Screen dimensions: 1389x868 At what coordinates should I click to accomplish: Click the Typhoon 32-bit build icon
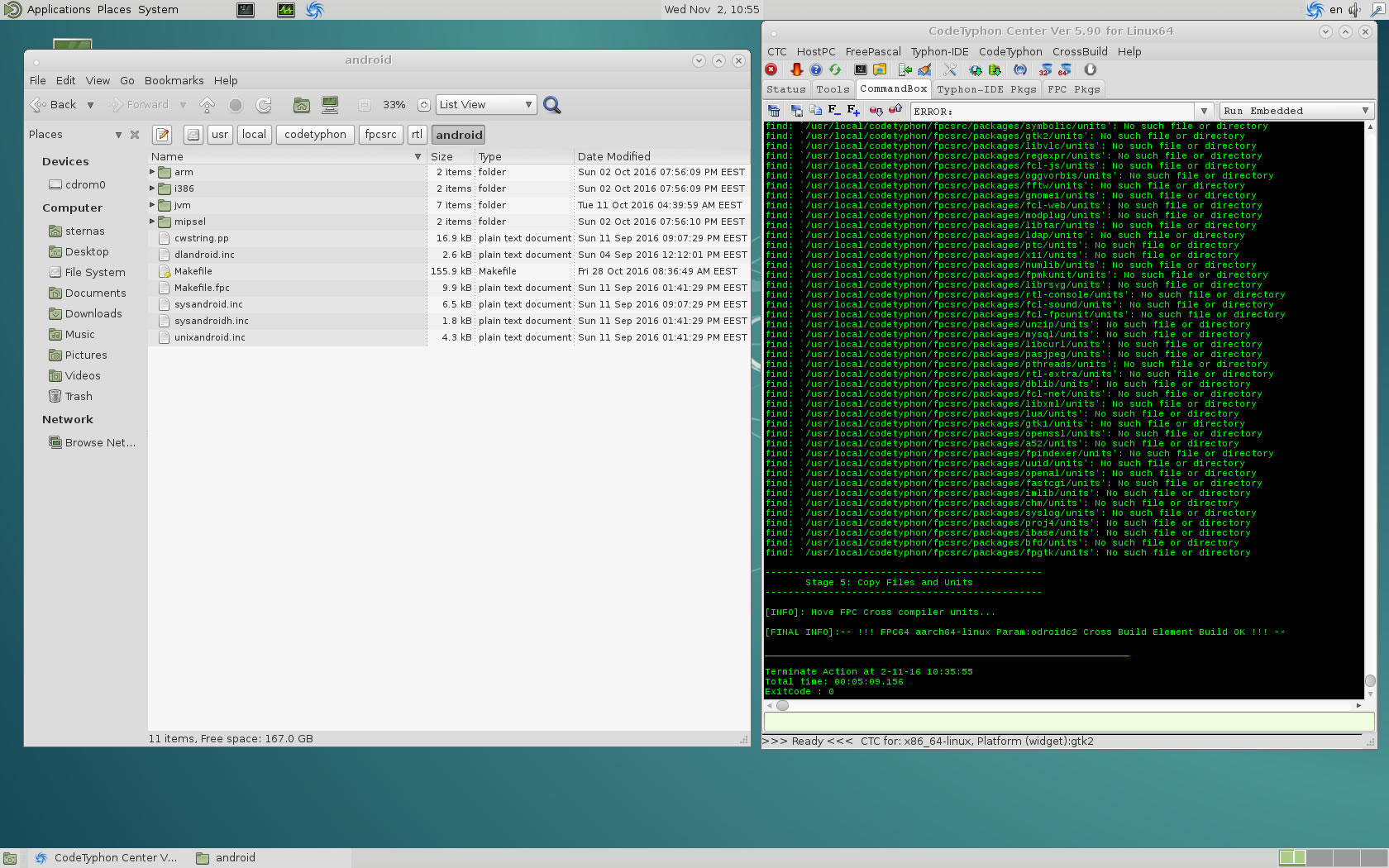click(1046, 69)
